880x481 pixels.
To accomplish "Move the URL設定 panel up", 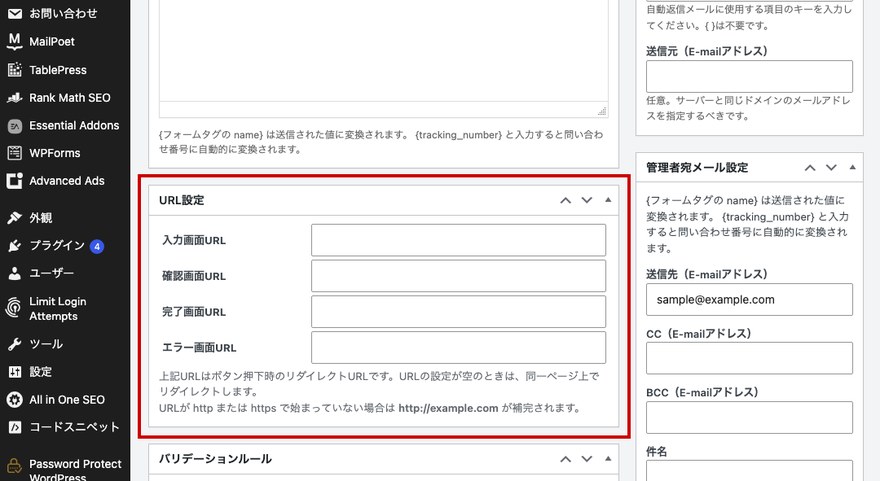I will point(566,200).
